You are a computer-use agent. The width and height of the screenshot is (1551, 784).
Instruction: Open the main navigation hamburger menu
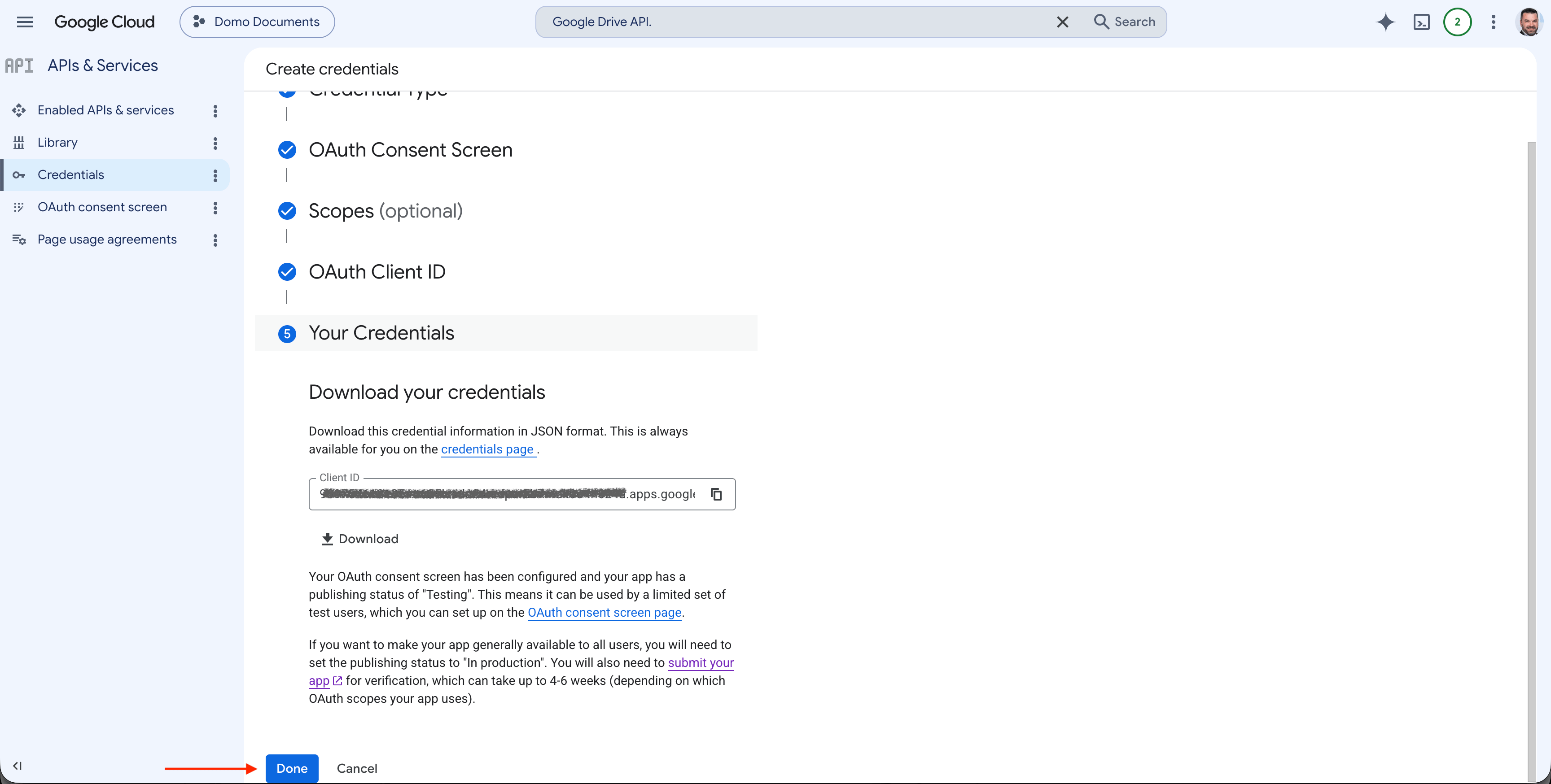(25, 22)
